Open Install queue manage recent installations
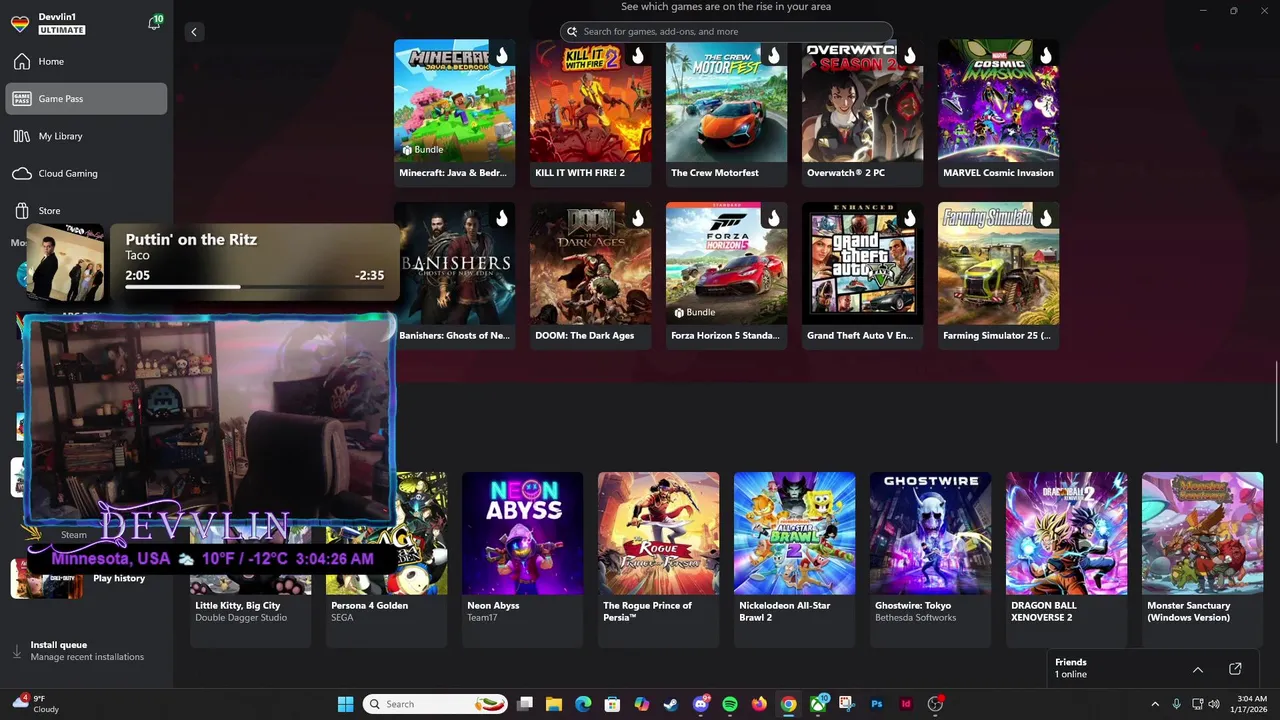This screenshot has height=720, width=1280. [87, 651]
